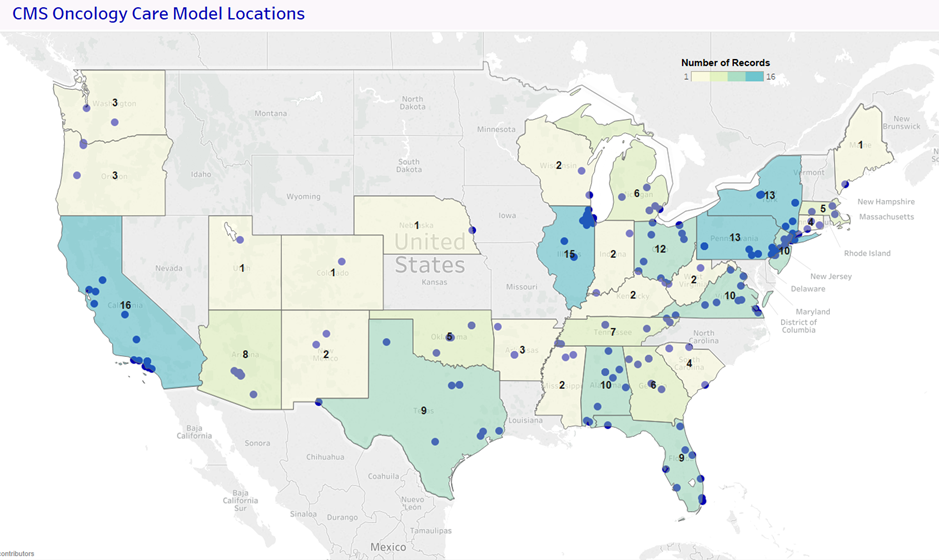Click the 2 count label on Indiana
The image size is (939, 560).
click(x=613, y=255)
